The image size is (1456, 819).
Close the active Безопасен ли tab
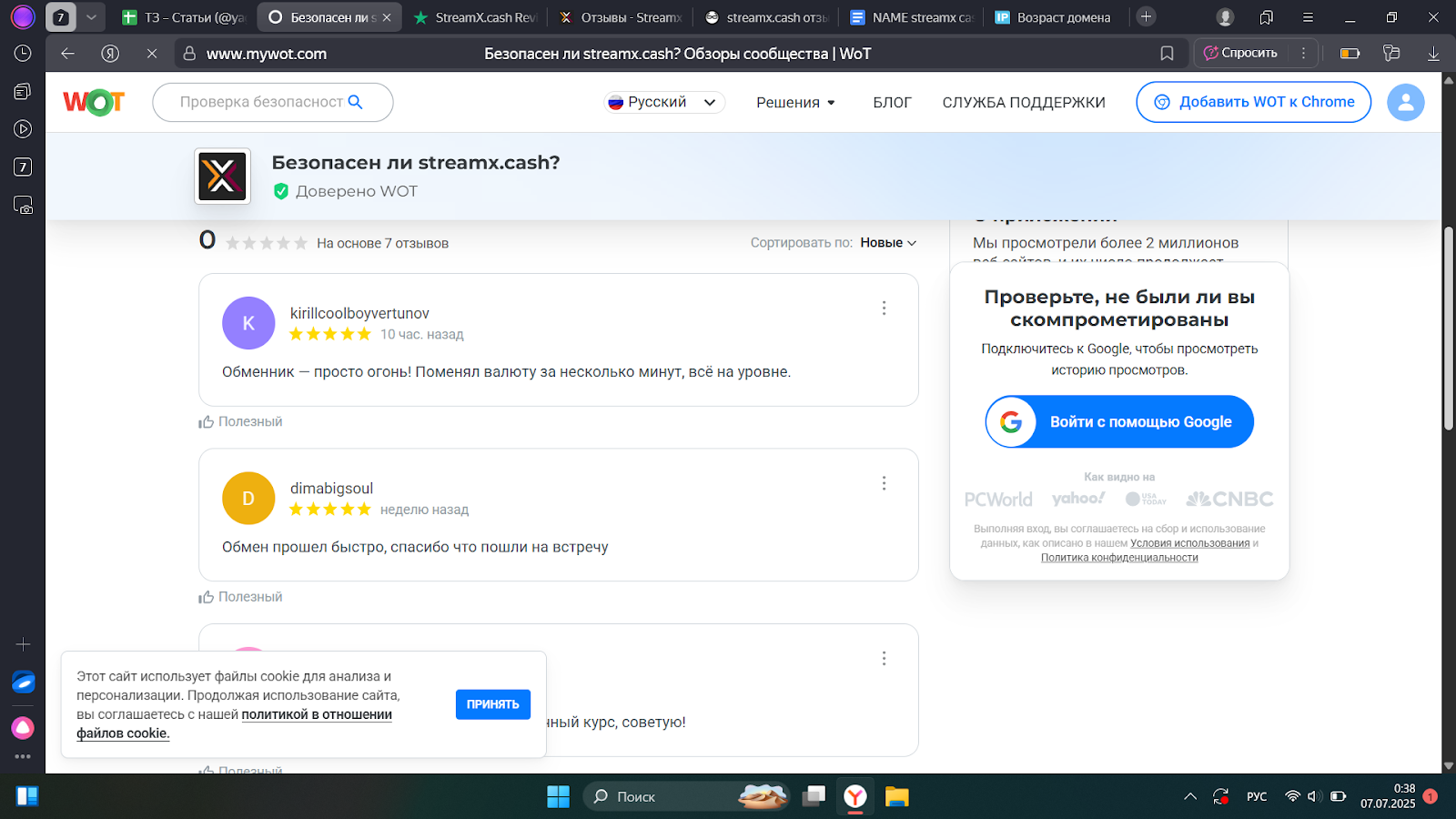[387, 17]
